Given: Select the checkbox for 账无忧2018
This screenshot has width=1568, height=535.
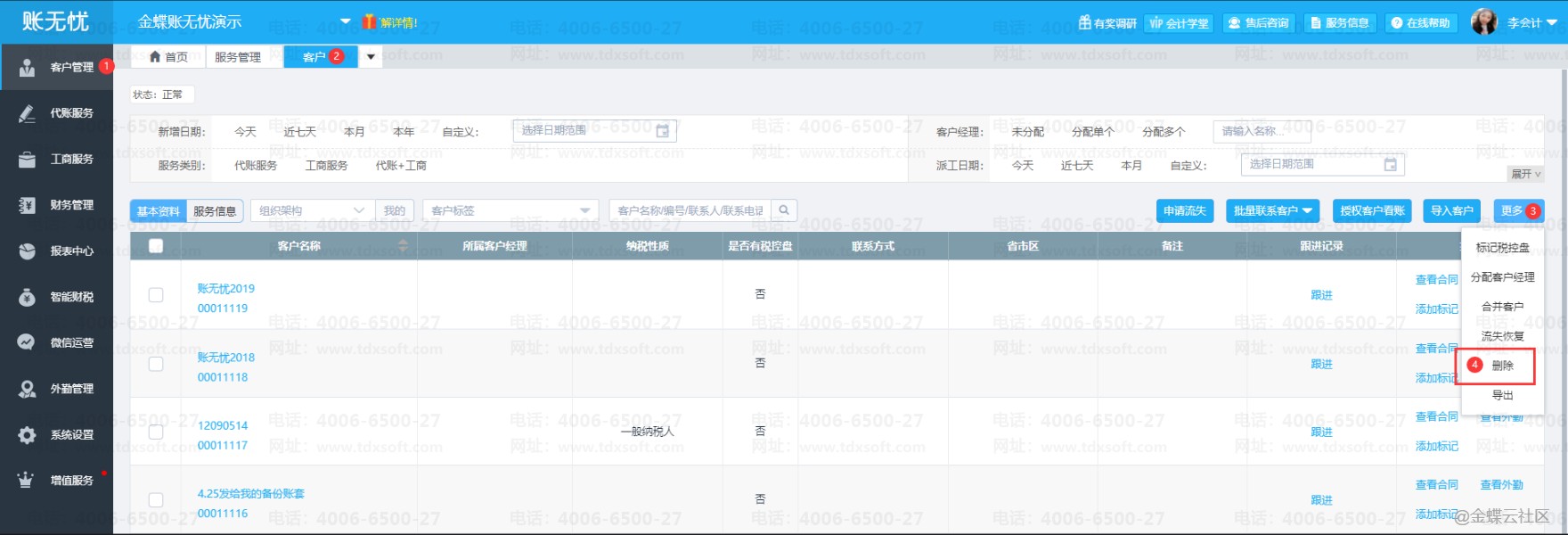Looking at the screenshot, I should [x=156, y=364].
